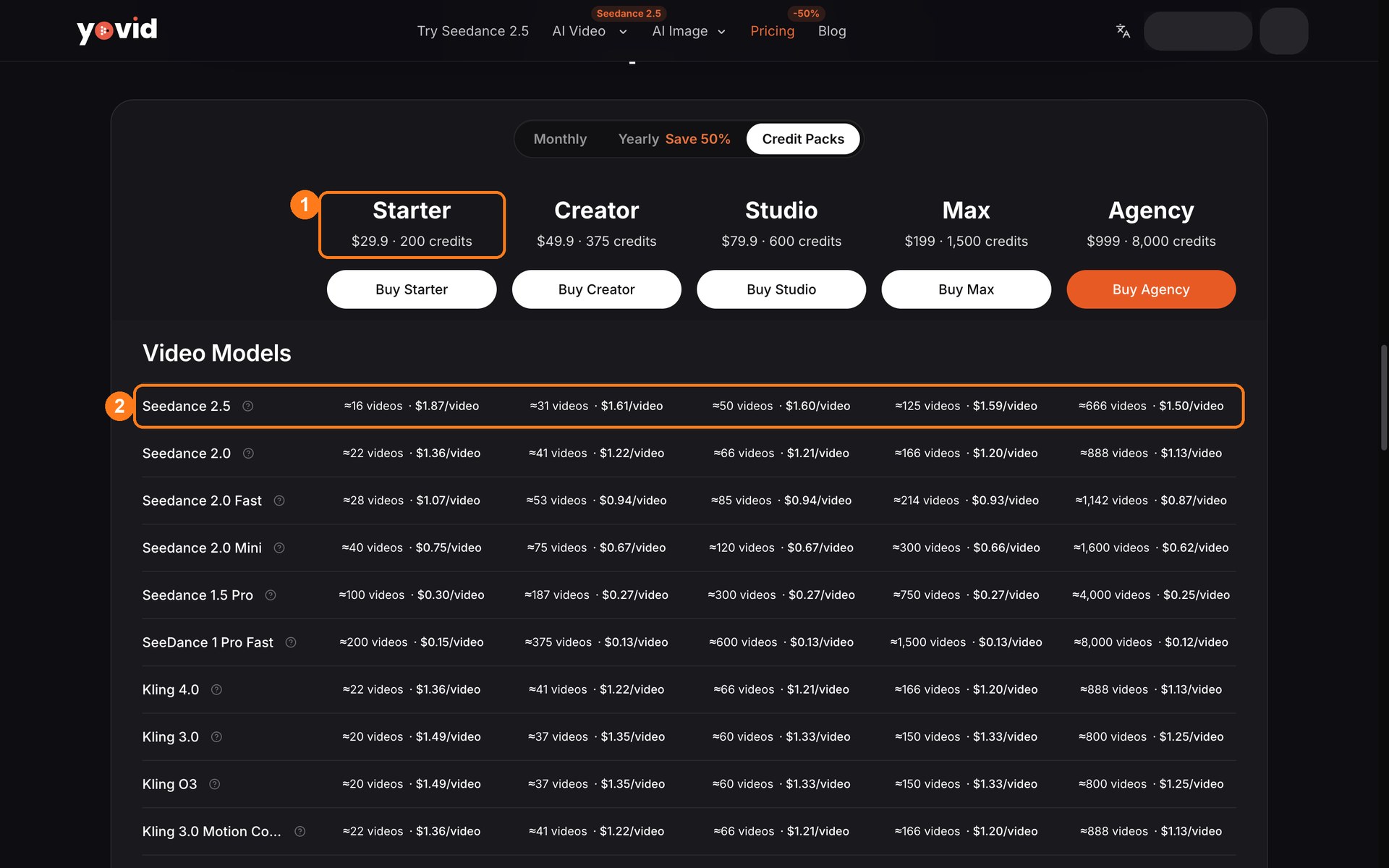Go to the Blog nav link
This screenshot has height=868, width=1389.
(832, 31)
